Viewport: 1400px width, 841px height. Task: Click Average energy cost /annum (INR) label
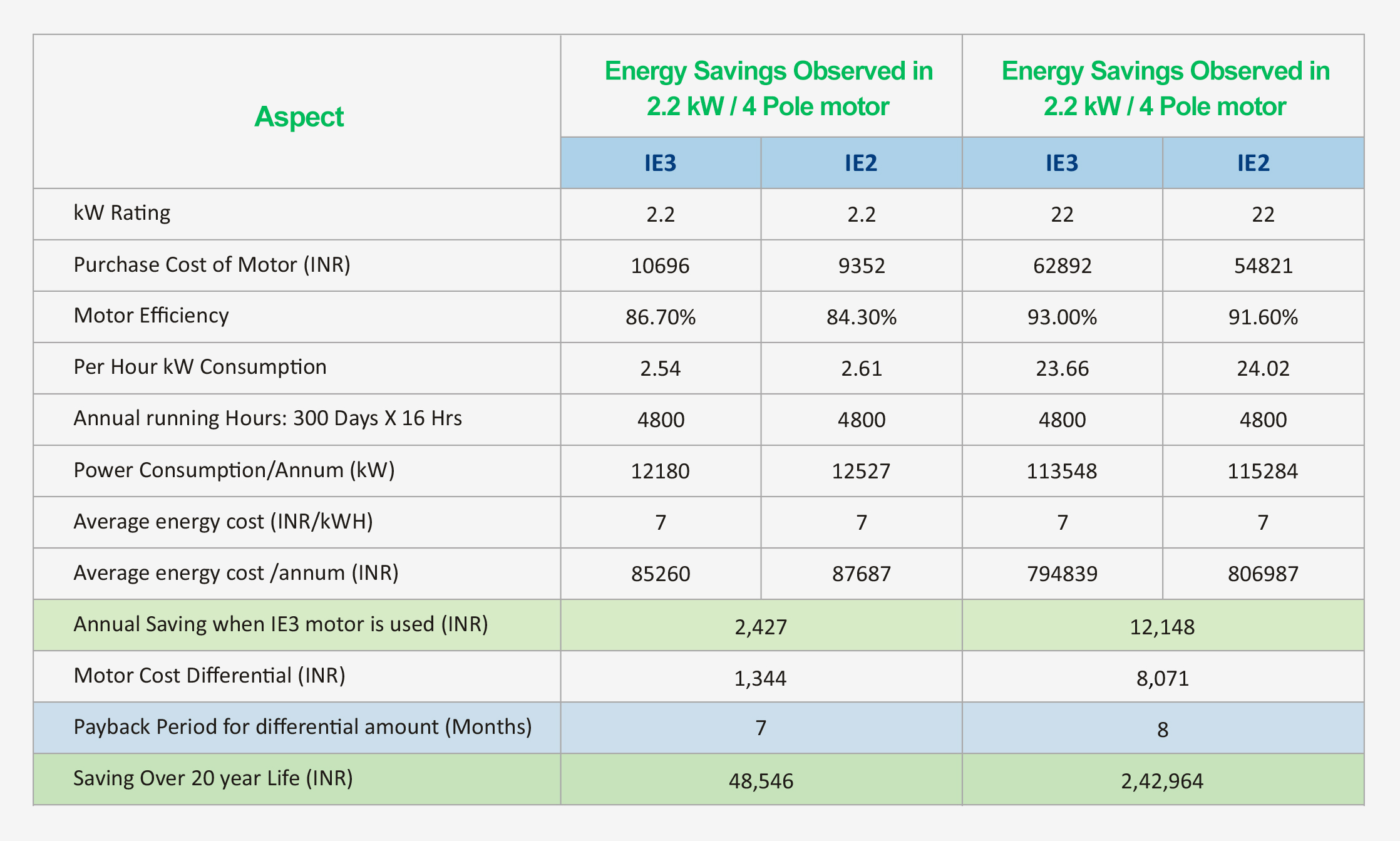236,573
